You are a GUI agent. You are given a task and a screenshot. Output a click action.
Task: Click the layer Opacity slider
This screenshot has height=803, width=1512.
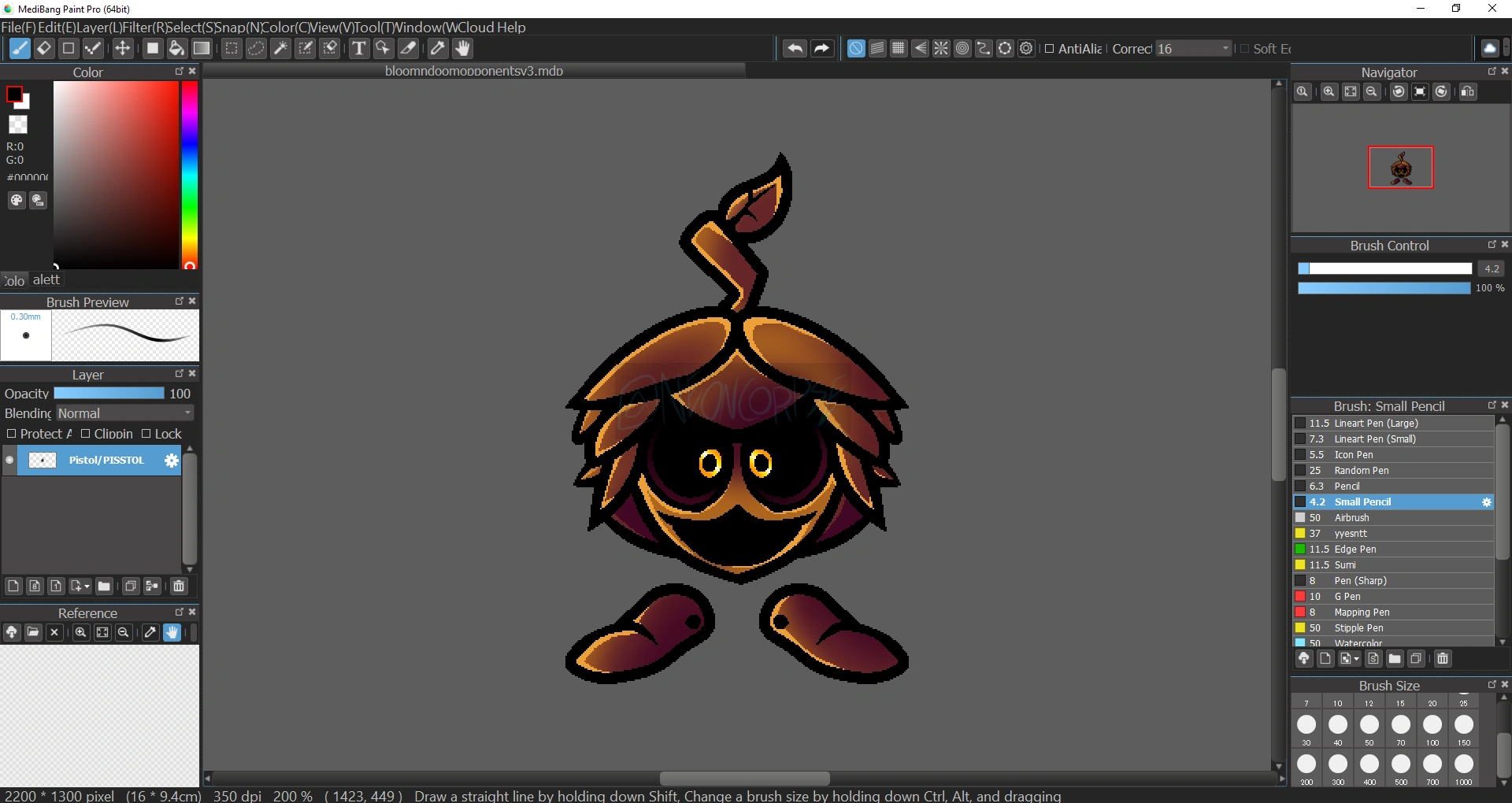click(x=109, y=394)
